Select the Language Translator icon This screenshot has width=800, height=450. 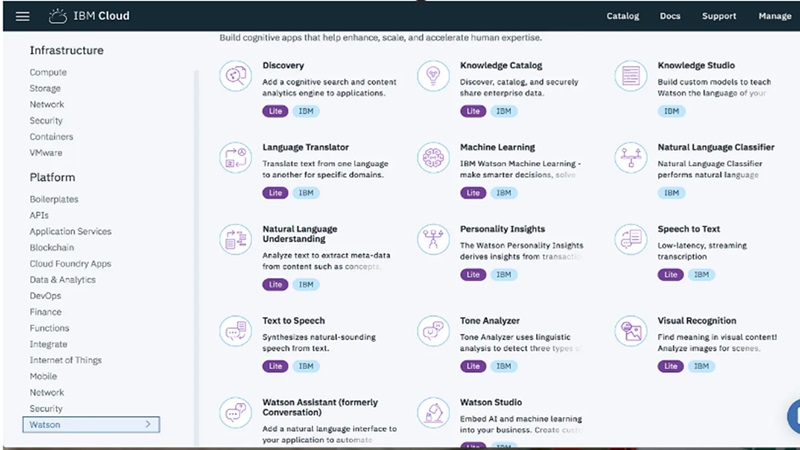(x=235, y=158)
